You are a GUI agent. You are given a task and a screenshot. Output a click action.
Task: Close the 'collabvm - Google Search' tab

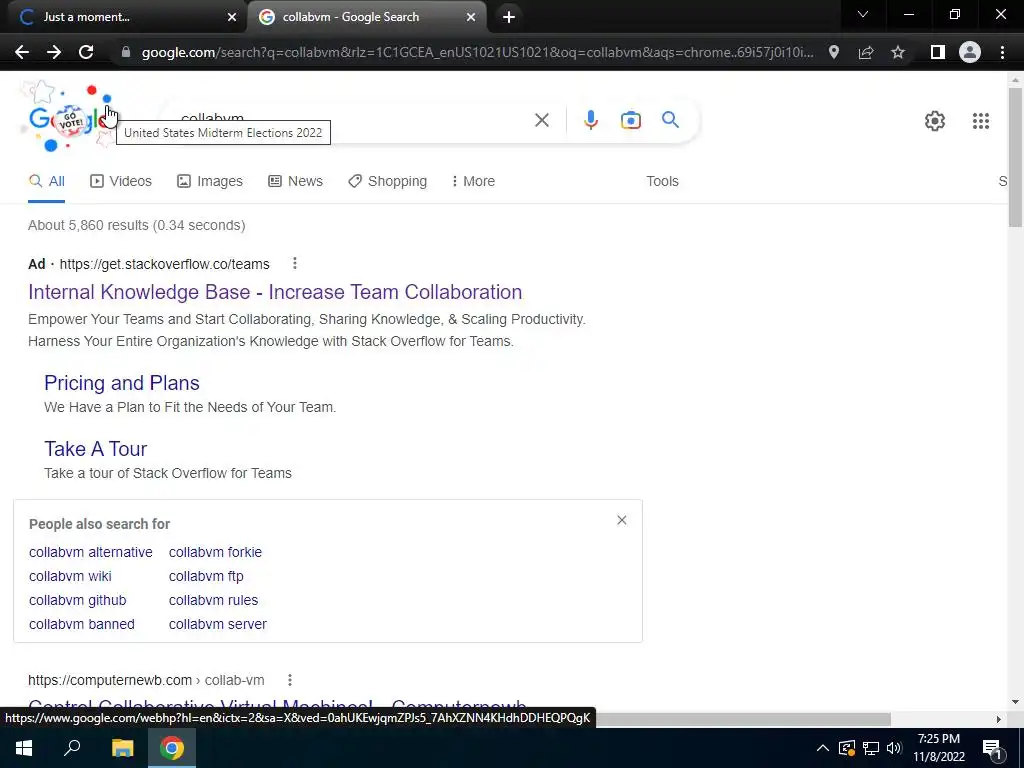[471, 17]
